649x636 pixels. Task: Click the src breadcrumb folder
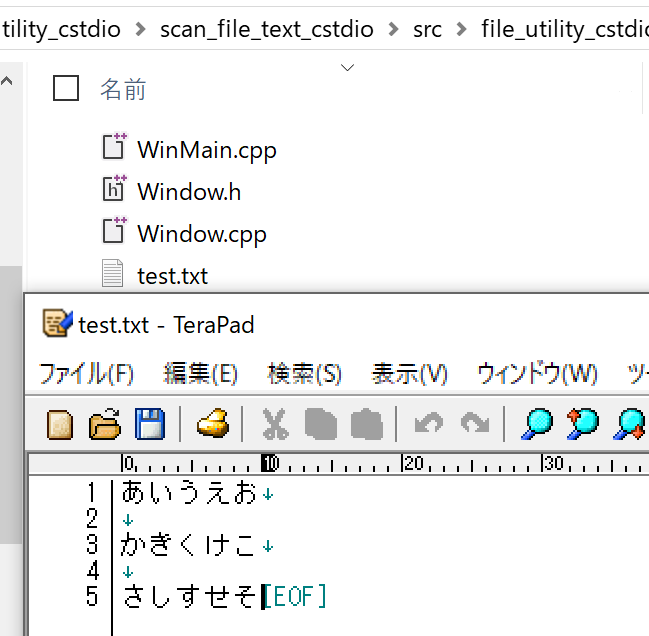427,30
